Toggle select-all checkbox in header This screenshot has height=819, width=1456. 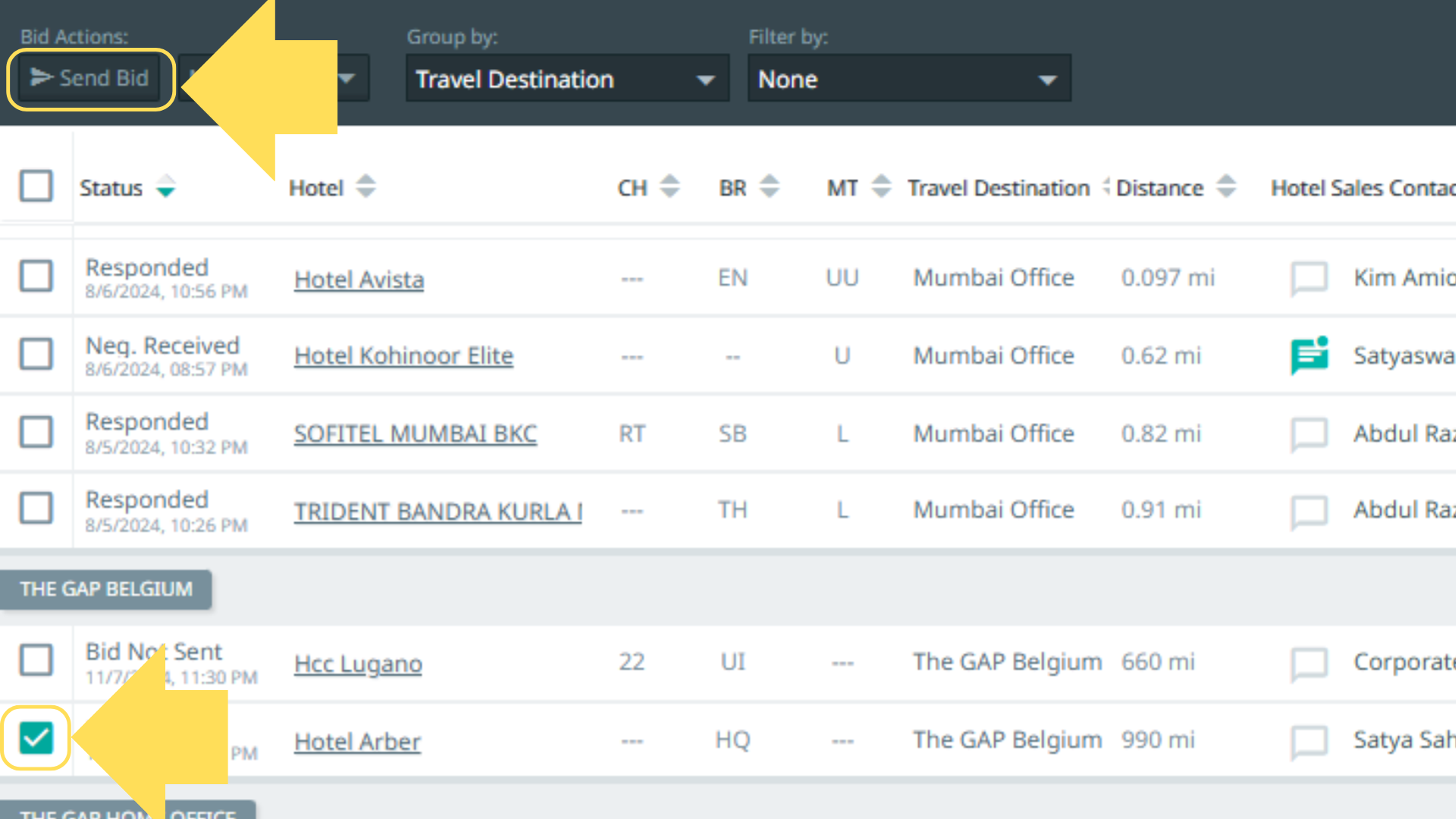[36, 186]
